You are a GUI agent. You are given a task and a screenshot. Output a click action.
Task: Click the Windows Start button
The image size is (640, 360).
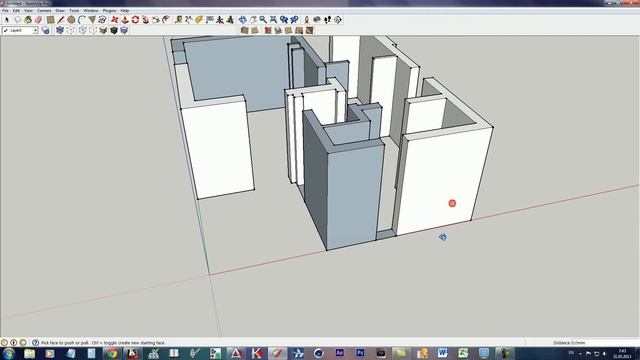[9, 353]
